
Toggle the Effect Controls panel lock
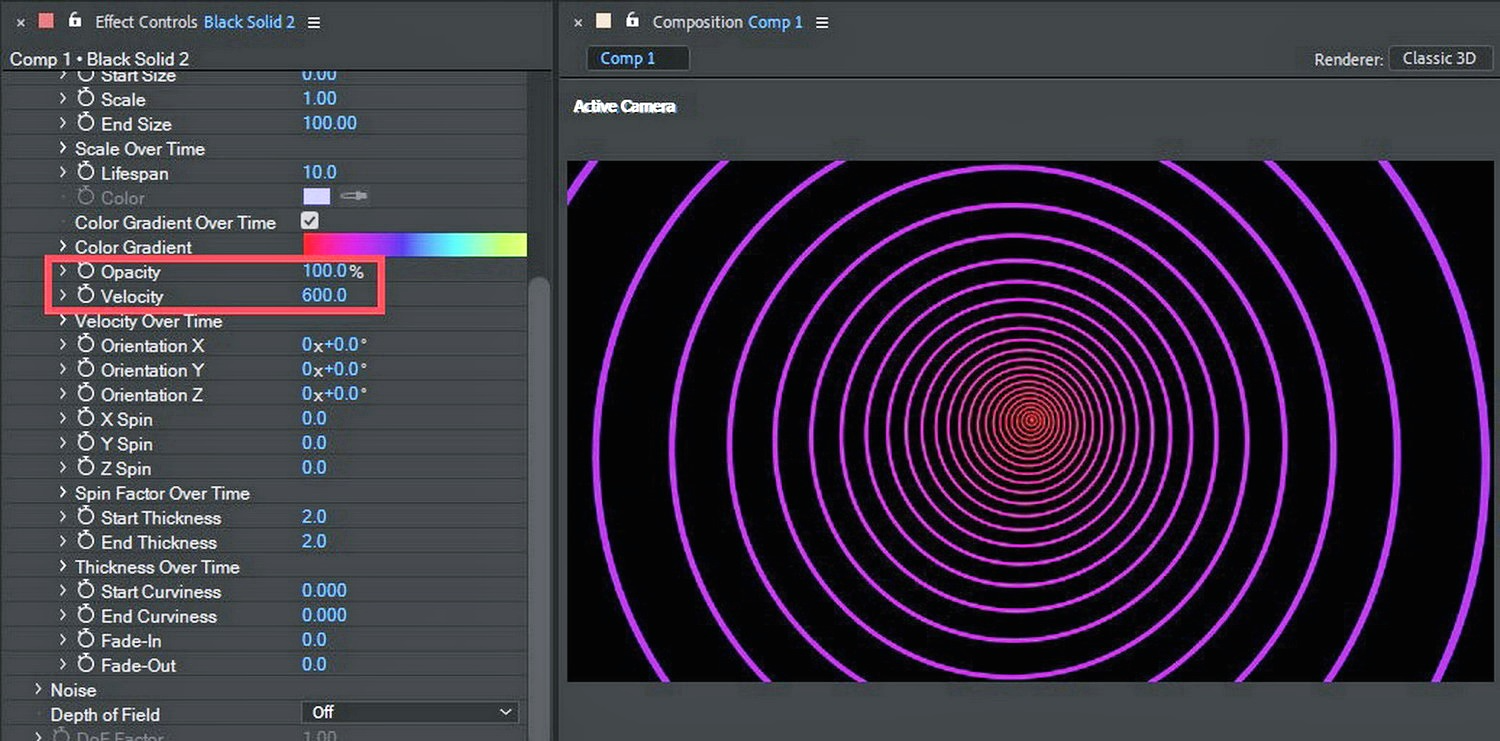coord(75,20)
